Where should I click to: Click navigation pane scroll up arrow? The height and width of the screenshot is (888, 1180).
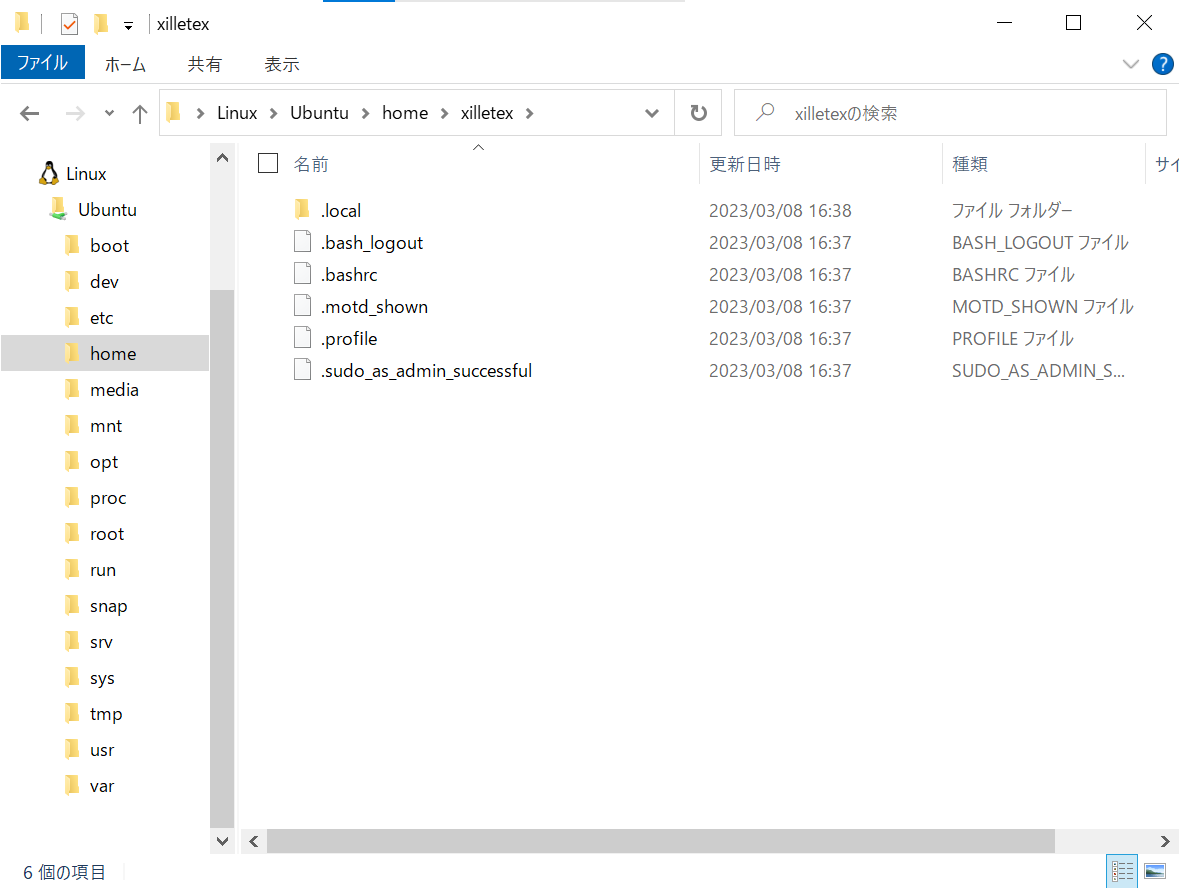[222, 158]
